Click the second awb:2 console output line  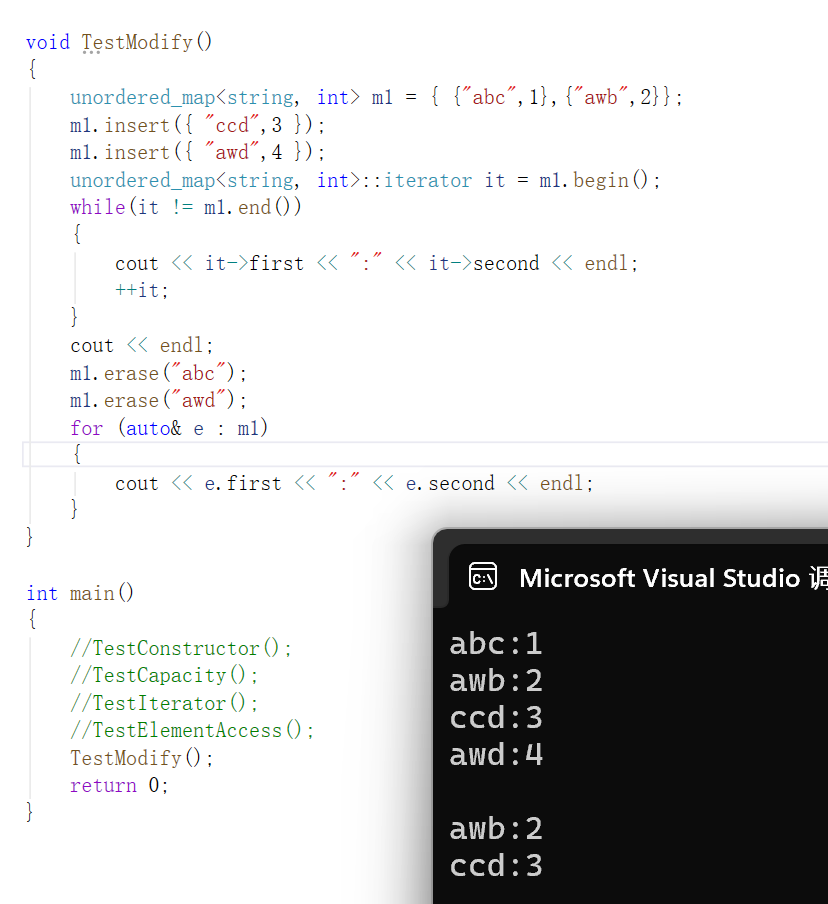tap(496, 828)
